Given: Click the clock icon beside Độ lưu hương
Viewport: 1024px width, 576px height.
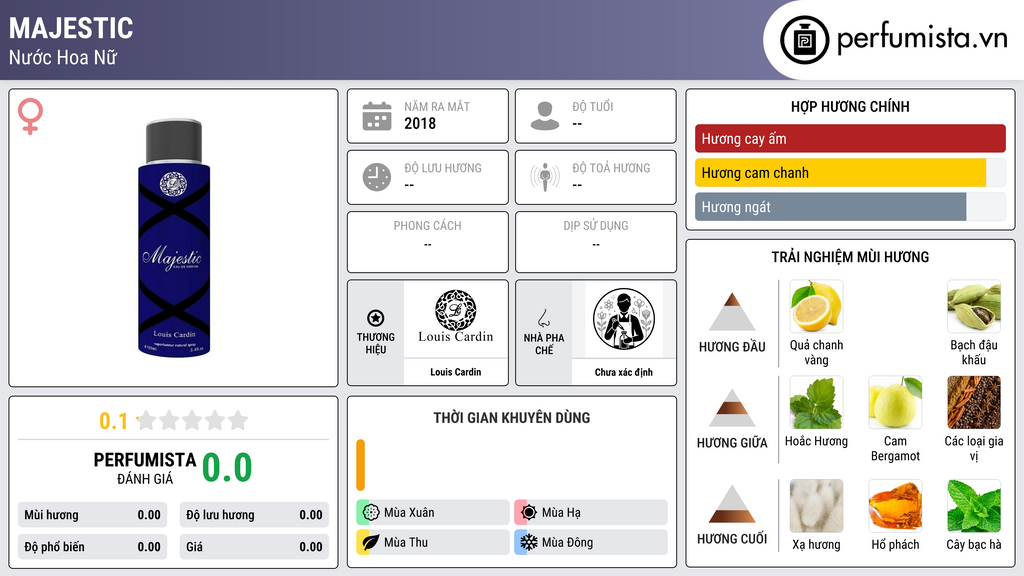Looking at the screenshot, I should point(377,177).
